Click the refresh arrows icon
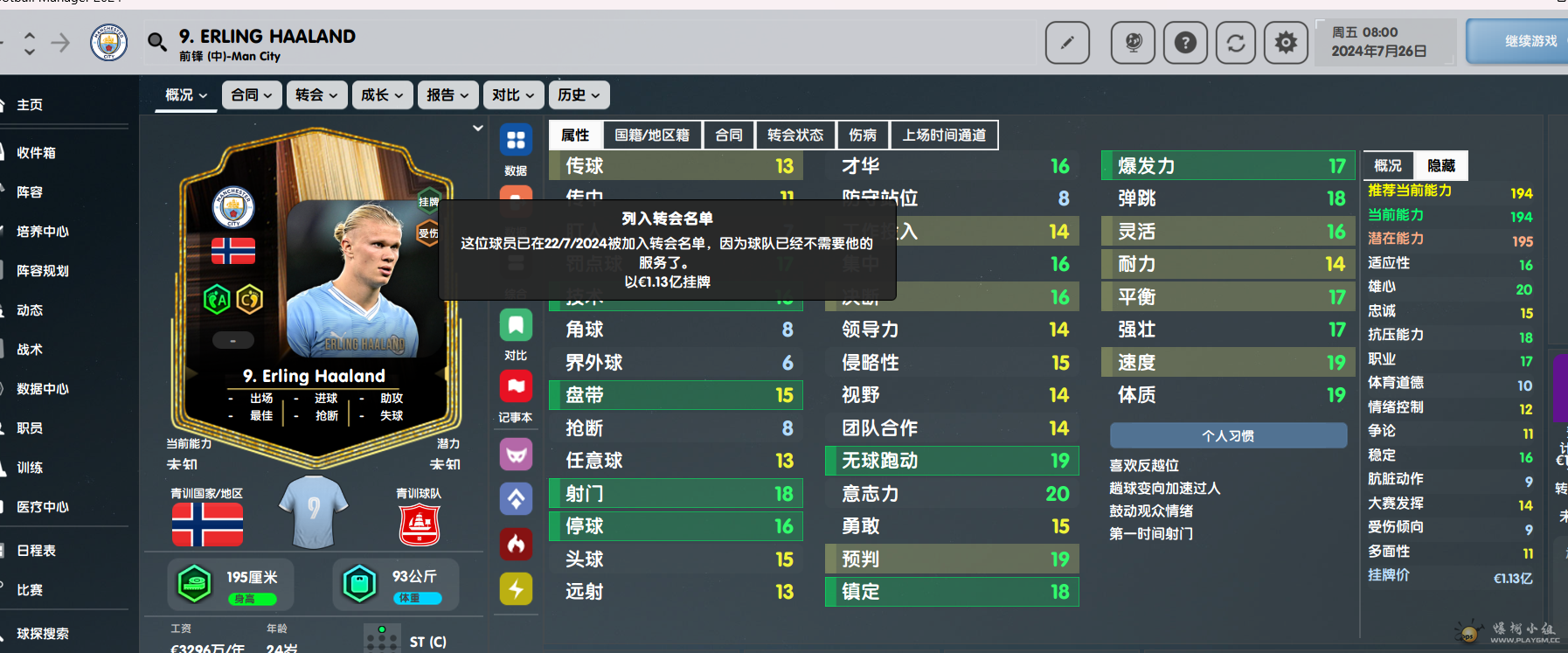Viewport: 1568px width, 653px height. (x=1235, y=42)
